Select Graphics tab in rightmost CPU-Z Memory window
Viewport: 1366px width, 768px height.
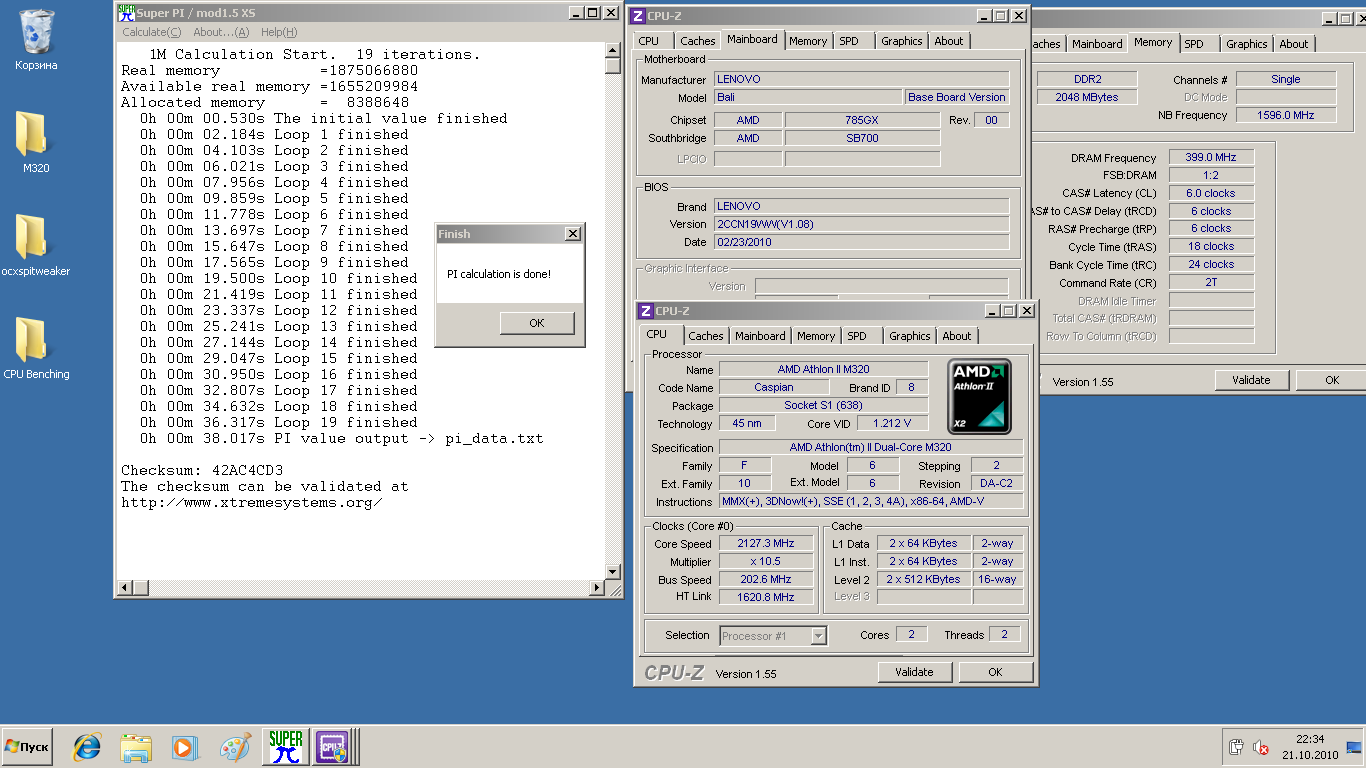(x=1247, y=44)
